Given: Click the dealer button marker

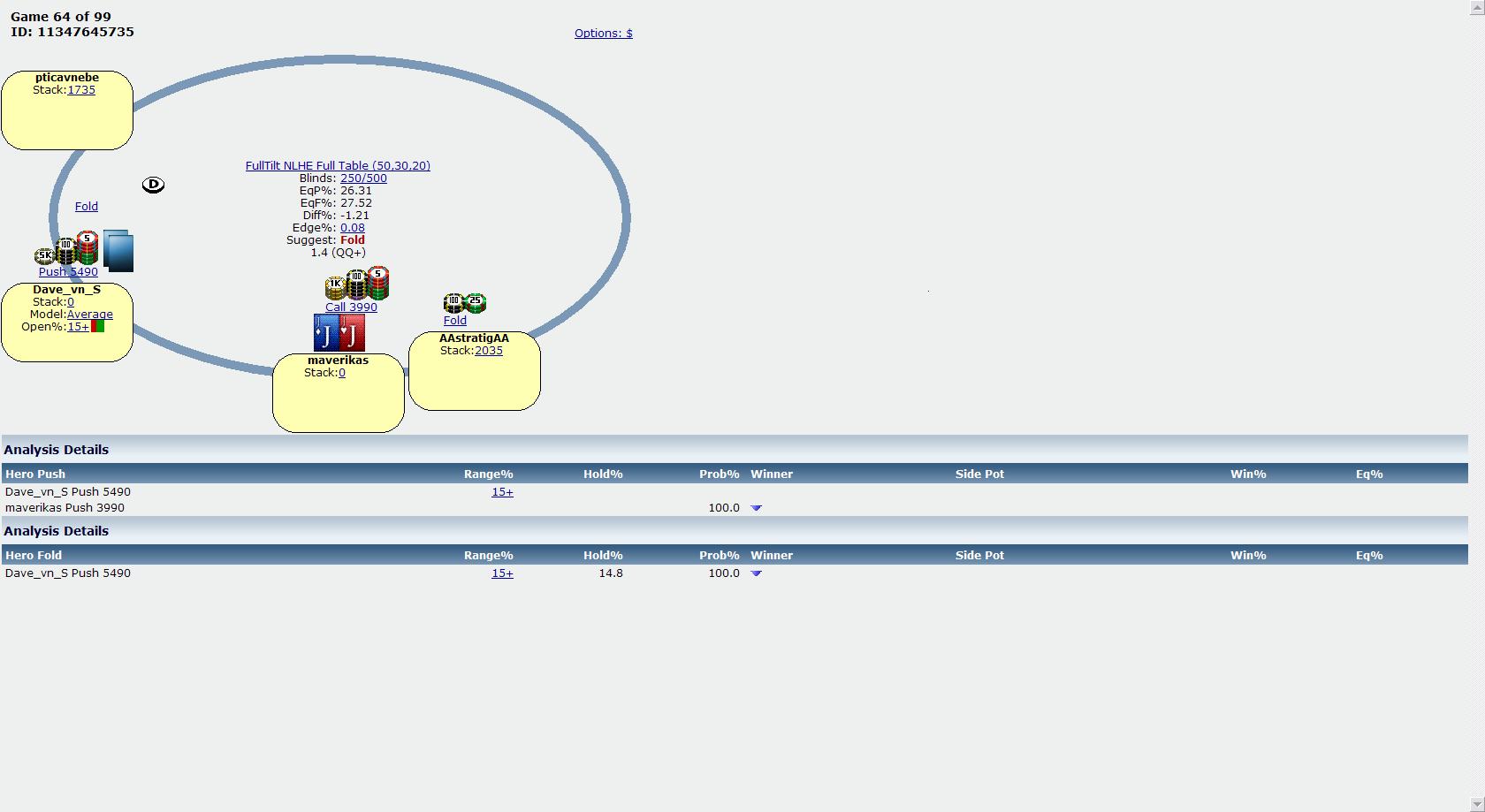Looking at the screenshot, I should click(153, 185).
